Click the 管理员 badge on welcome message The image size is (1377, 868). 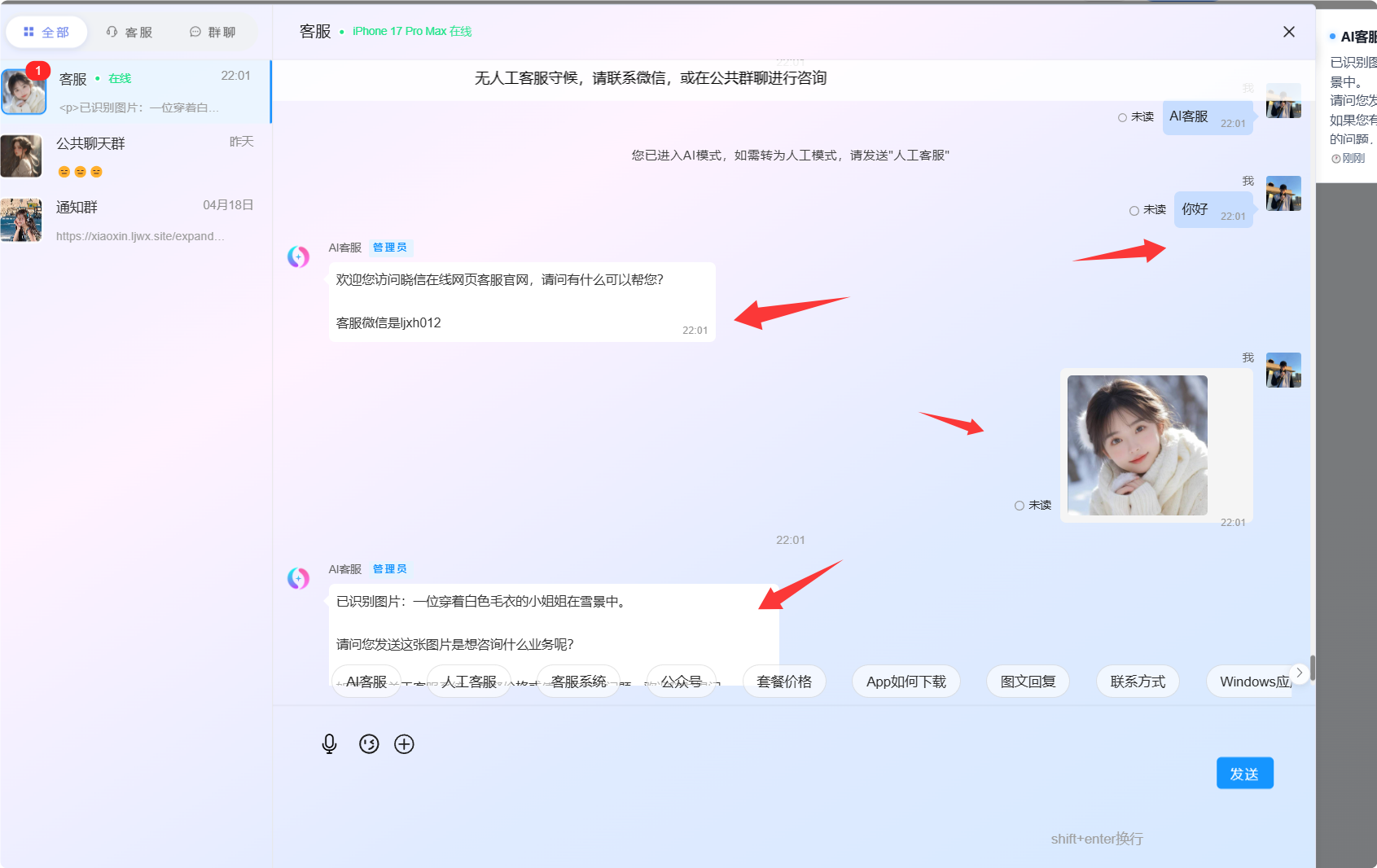[390, 248]
